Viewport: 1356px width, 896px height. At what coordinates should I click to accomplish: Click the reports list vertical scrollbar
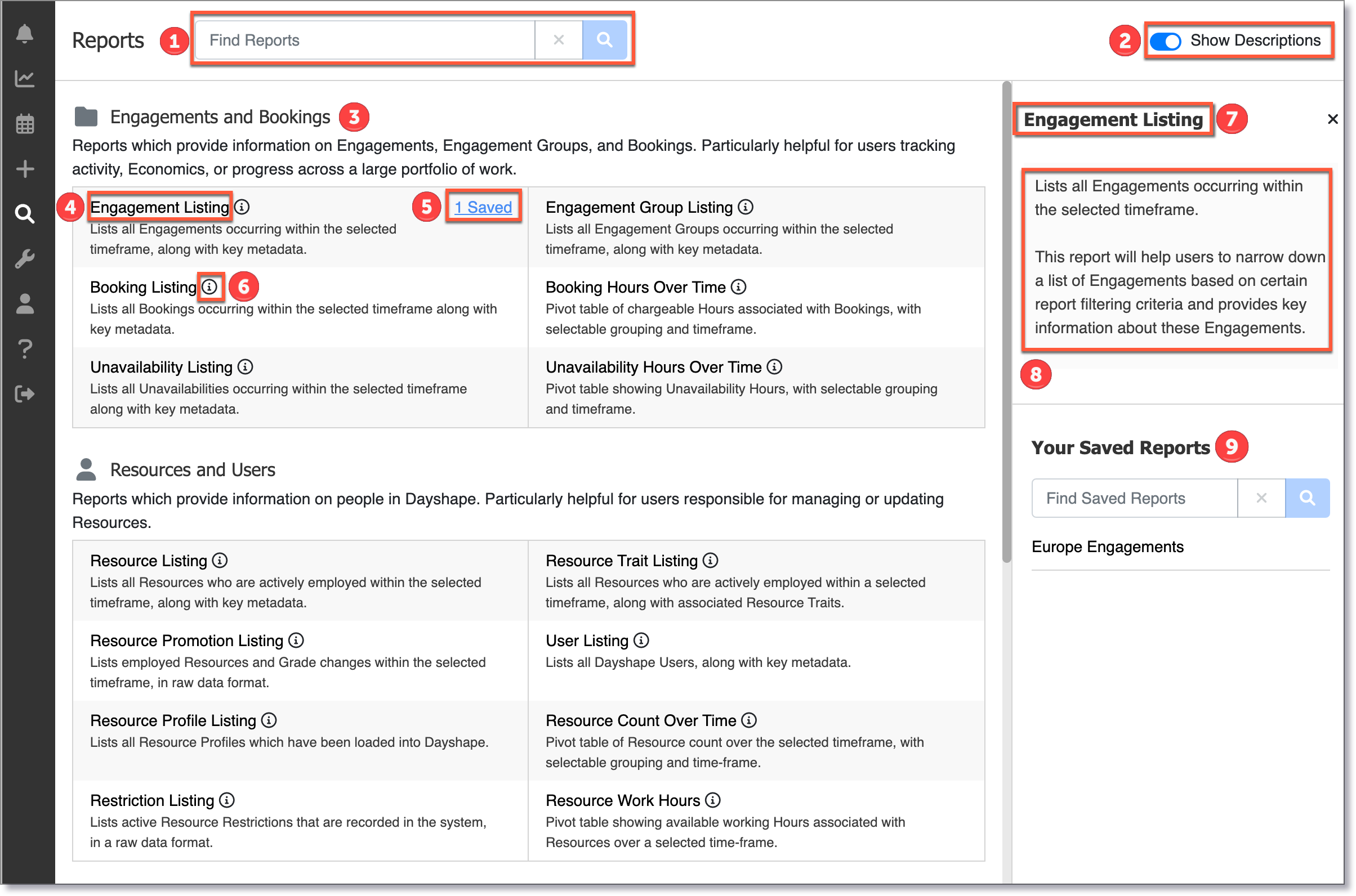[1007, 323]
